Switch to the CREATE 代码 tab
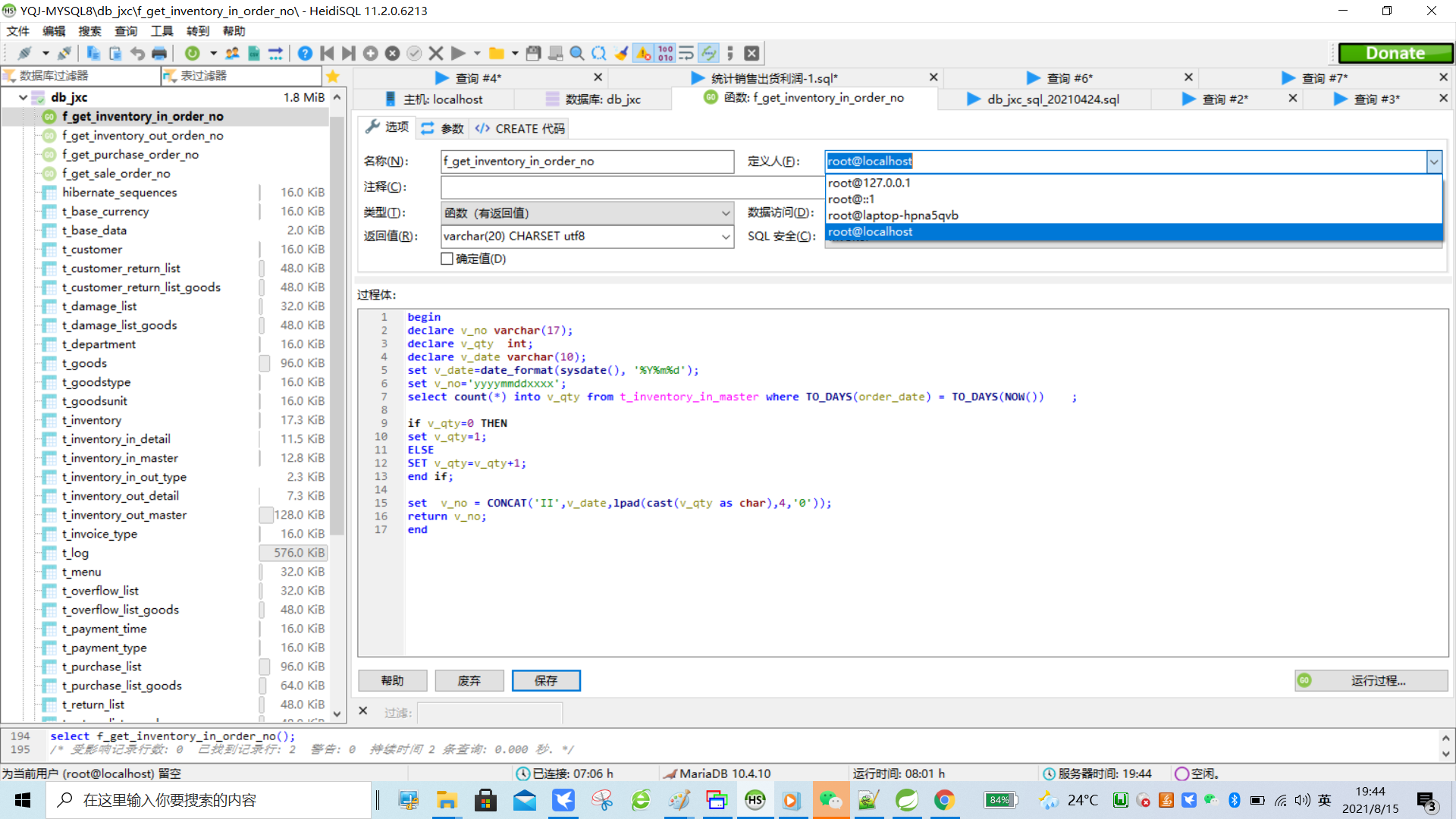The image size is (1456, 819). (x=519, y=127)
